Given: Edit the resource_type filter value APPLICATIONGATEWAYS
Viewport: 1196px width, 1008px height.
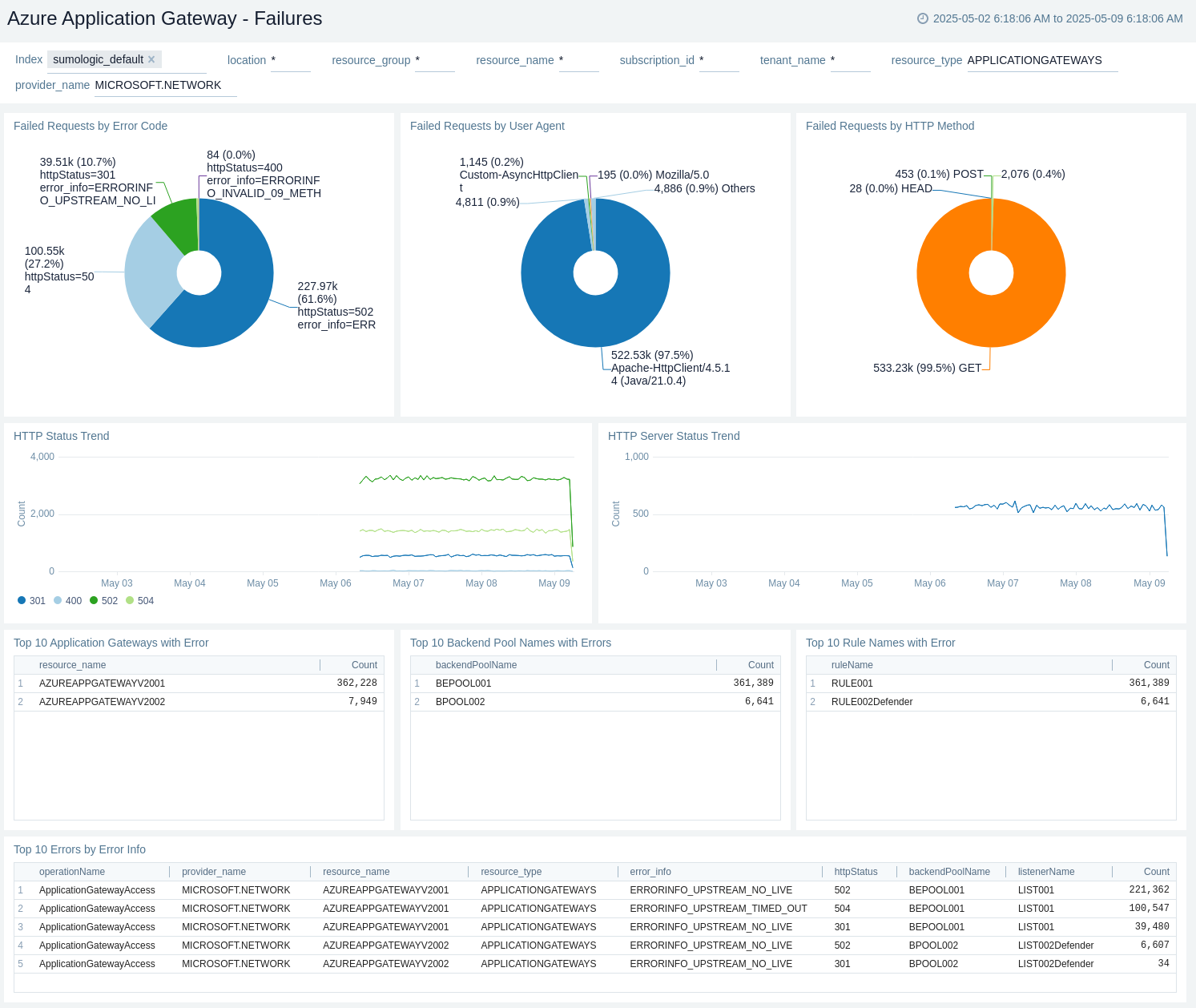Looking at the screenshot, I should [1042, 60].
